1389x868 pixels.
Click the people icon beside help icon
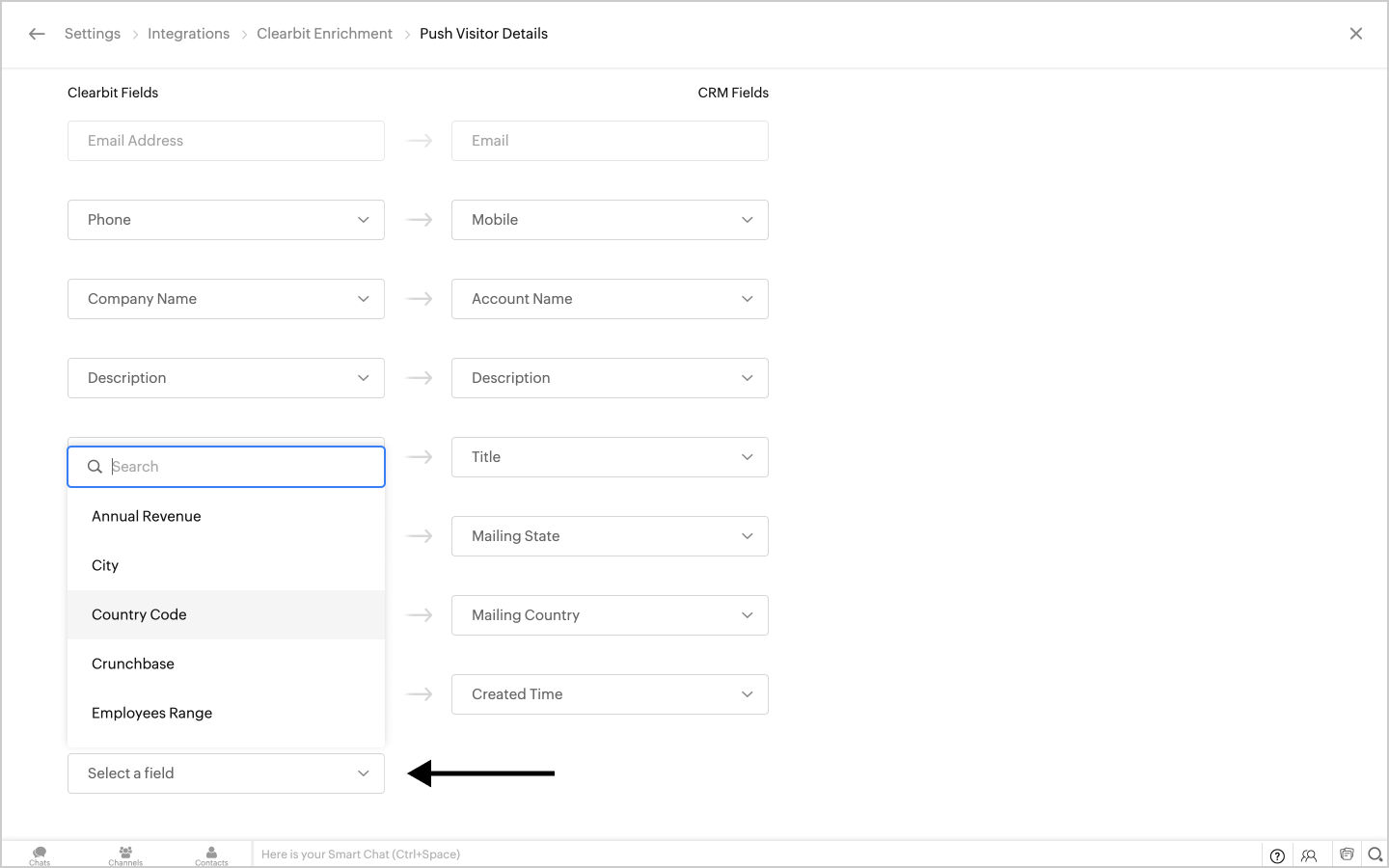(x=1309, y=855)
